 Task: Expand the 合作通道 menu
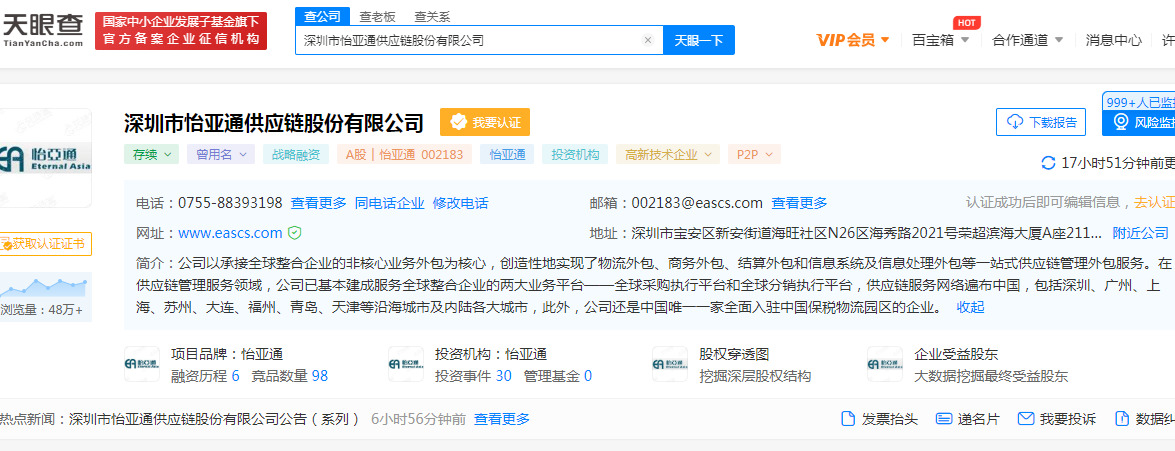click(1027, 40)
